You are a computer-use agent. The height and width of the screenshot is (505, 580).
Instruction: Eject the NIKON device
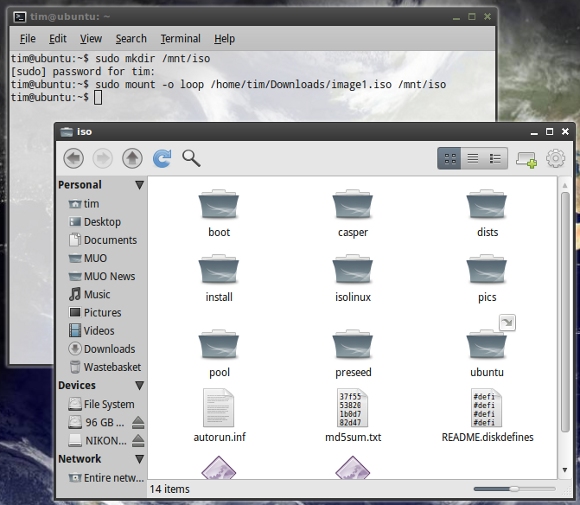coord(138,440)
